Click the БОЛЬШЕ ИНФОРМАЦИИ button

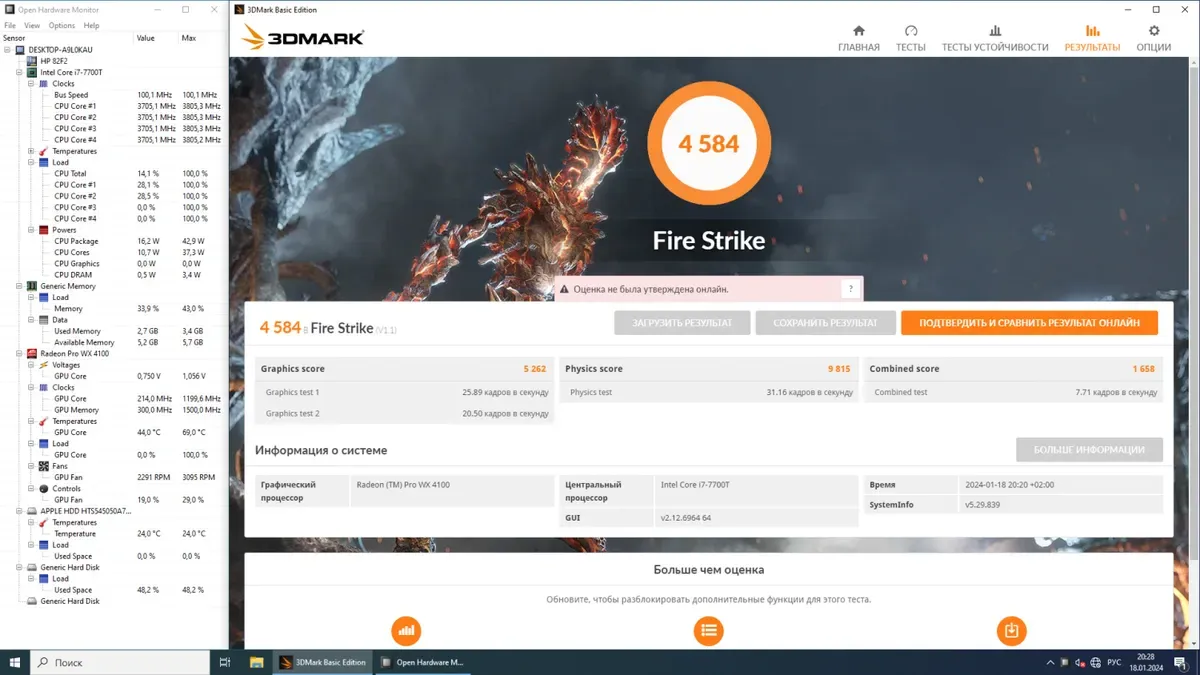[1089, 450]
